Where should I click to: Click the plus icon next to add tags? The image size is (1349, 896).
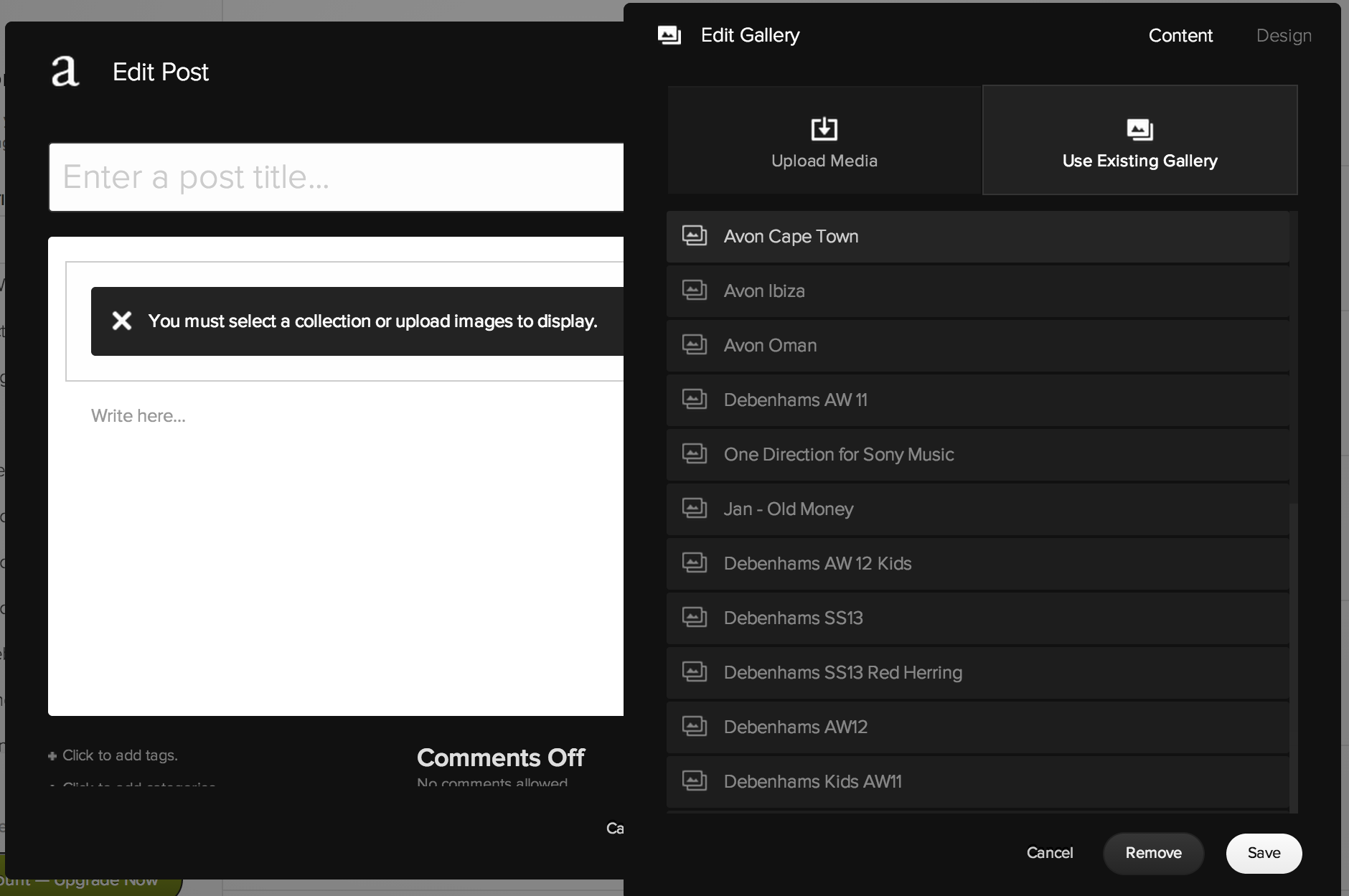(52, 756)
